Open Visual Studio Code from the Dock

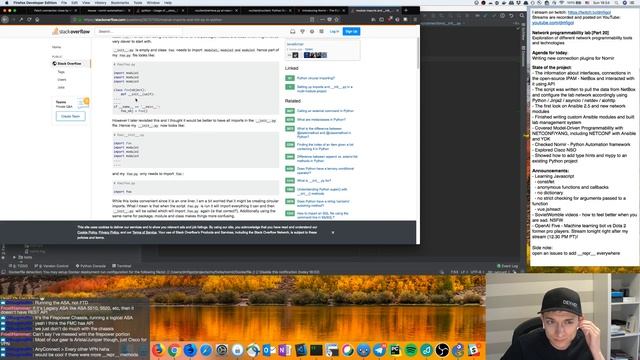[301, 350]
